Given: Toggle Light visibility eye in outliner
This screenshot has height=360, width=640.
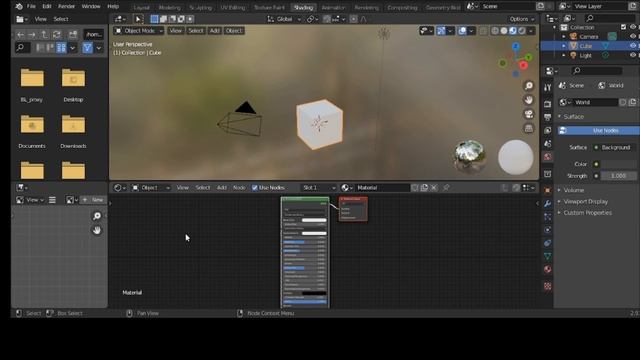Looking at the screenshot, I should (633, 55).
